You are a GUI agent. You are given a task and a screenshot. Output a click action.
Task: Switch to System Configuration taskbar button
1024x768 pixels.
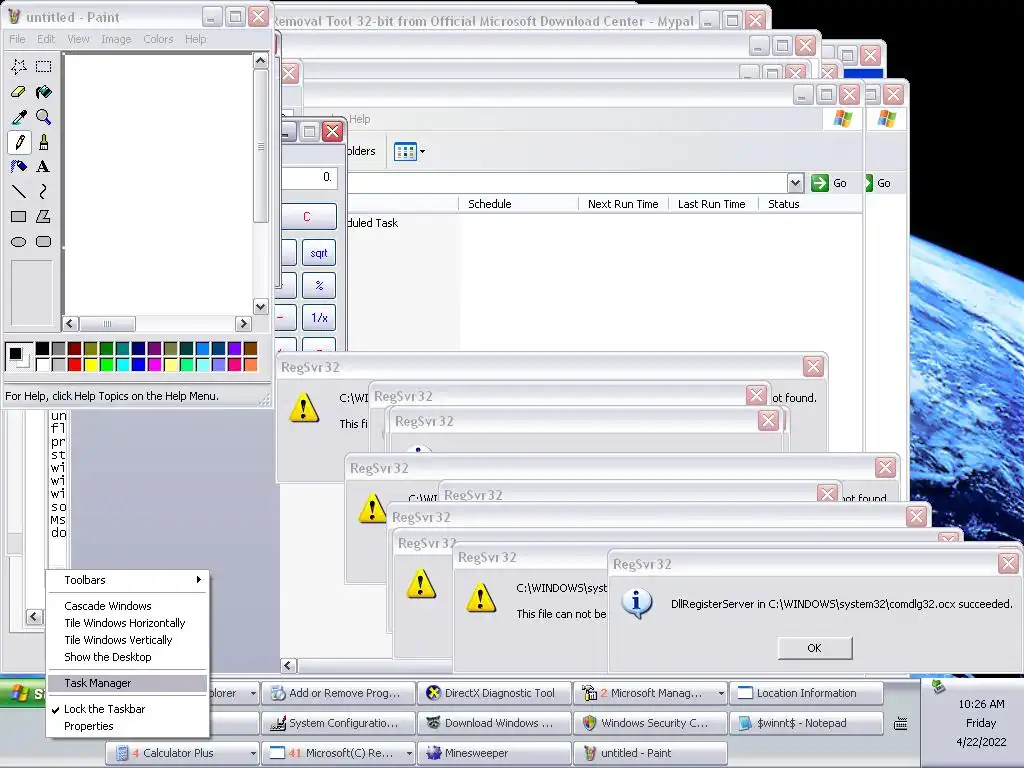[x=338, y=723]
